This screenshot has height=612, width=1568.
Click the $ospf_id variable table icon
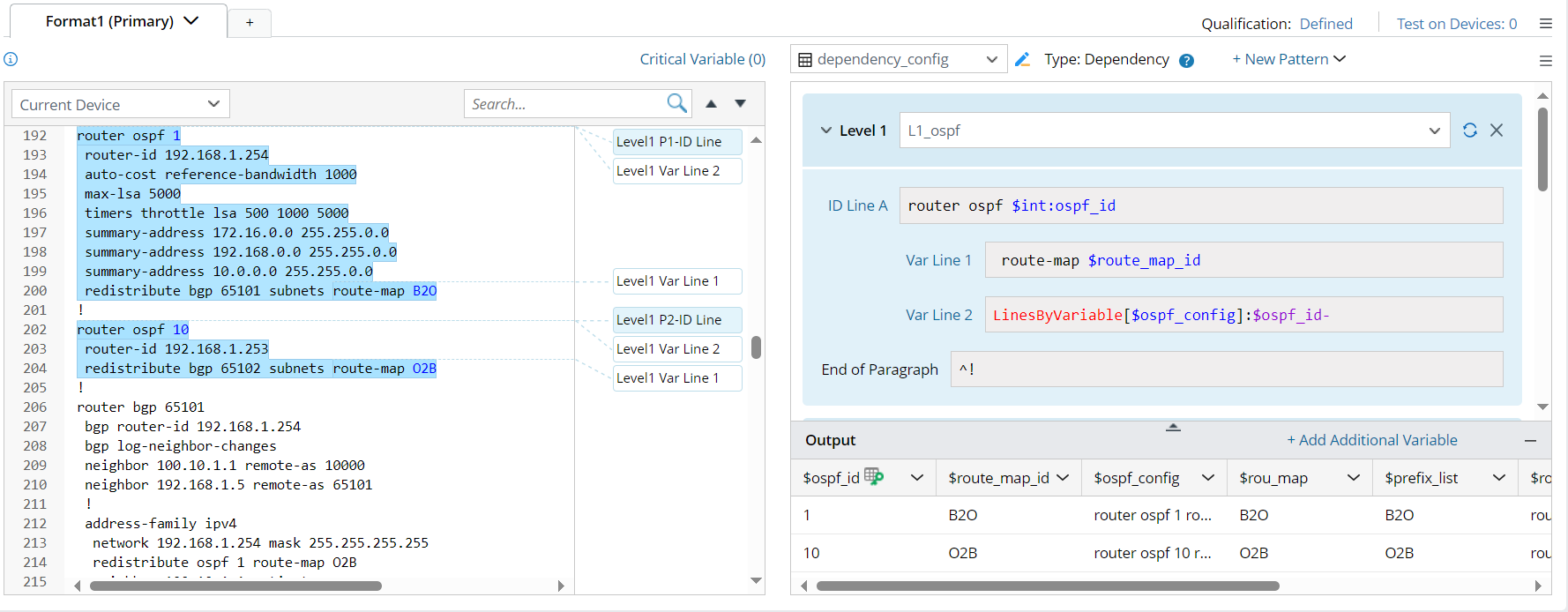[873, 476]
